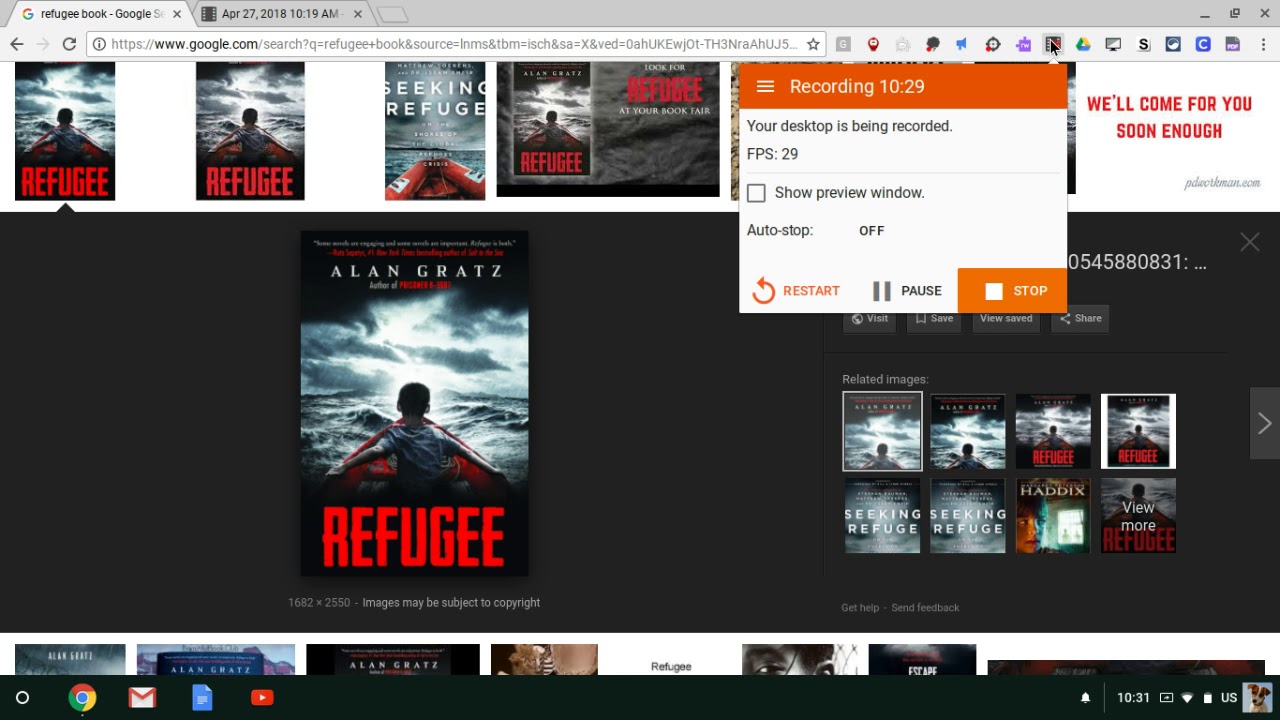1280x720 pixels.
Task: Click the user avatar in the shelf
Action: [1258, 698]
